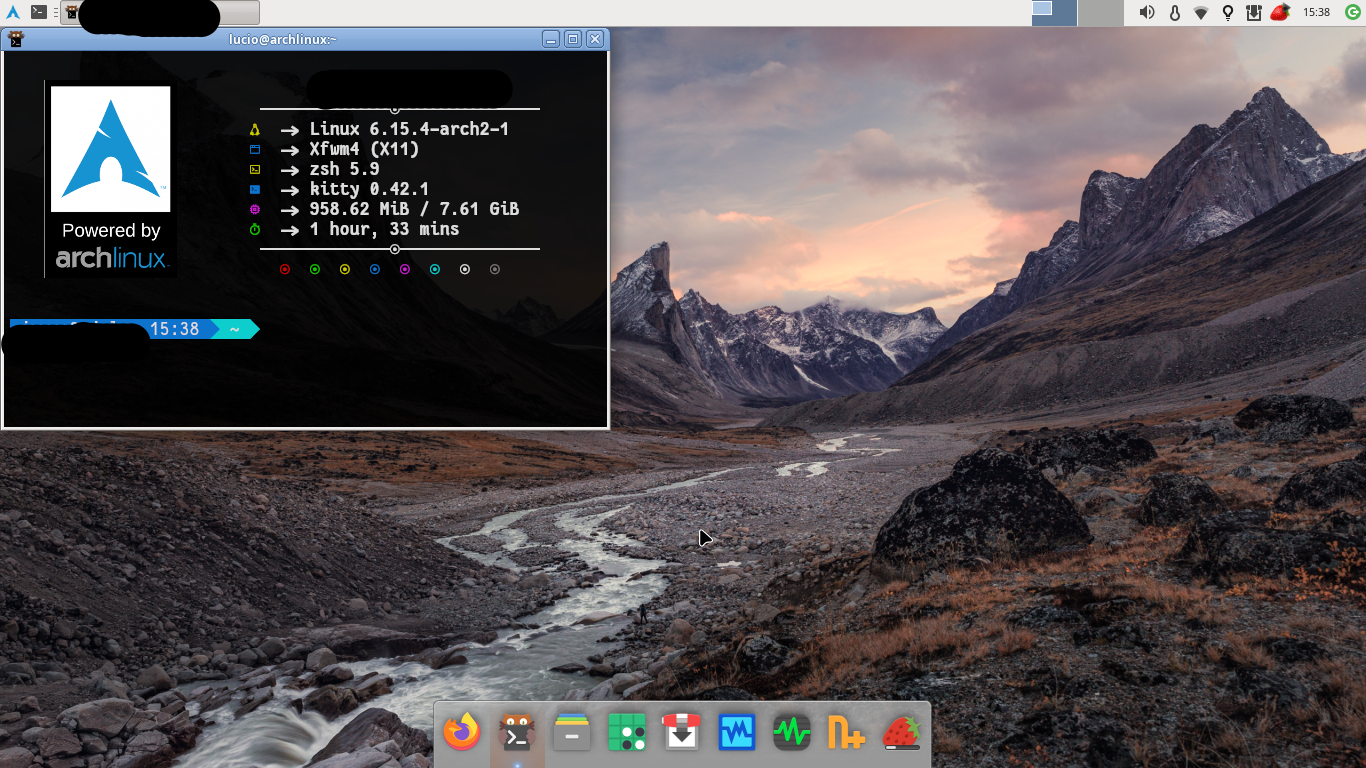Viewport: 1366px width, 768px height.
Task: Open the strawberry app in the dock
Action: (902, 733)
